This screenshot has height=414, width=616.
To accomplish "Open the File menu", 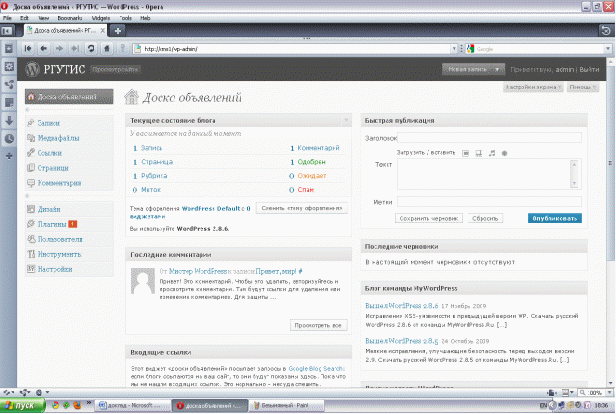I will (x=7, y=18).
